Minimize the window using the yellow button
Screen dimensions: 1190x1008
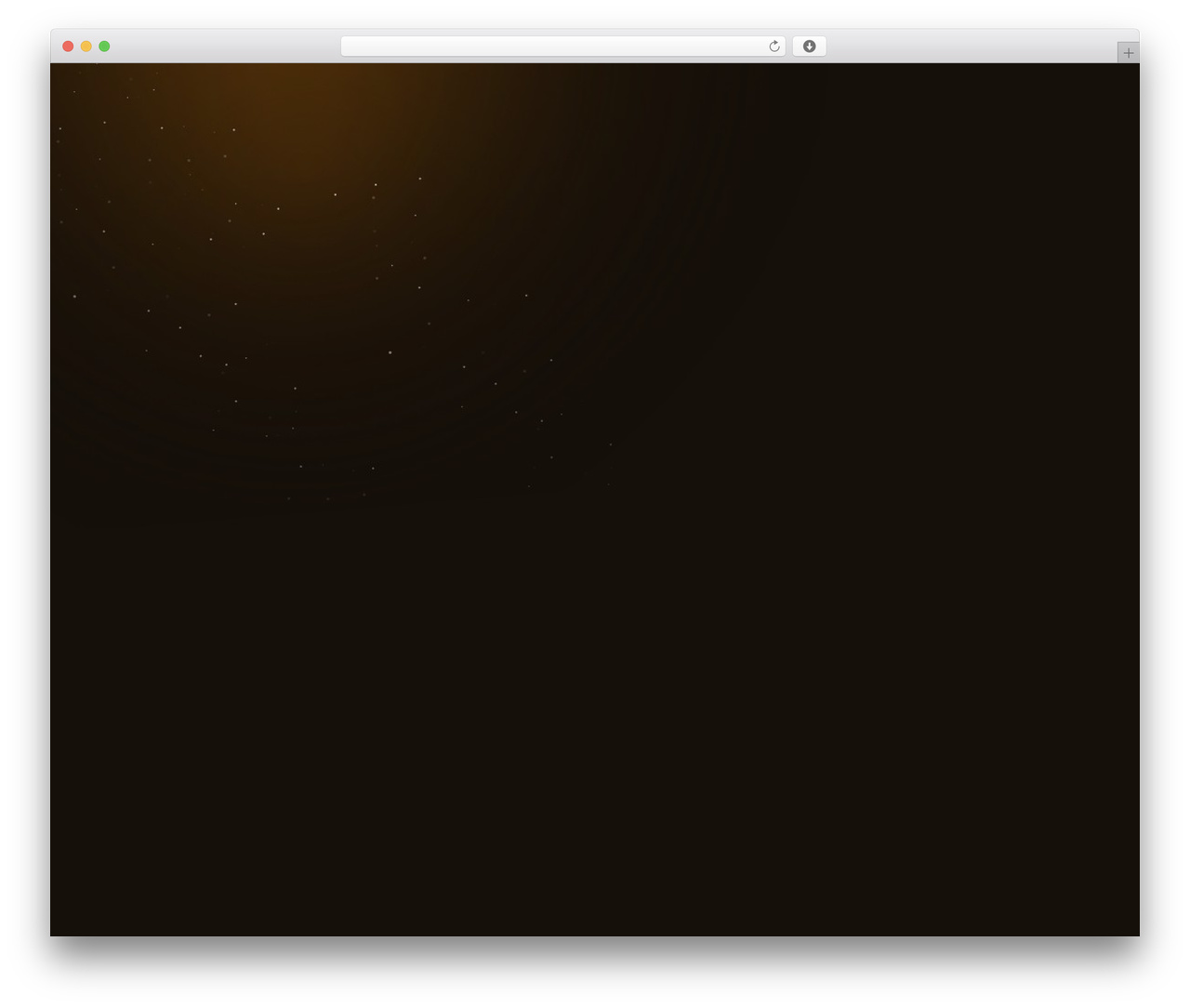[86, 46]
